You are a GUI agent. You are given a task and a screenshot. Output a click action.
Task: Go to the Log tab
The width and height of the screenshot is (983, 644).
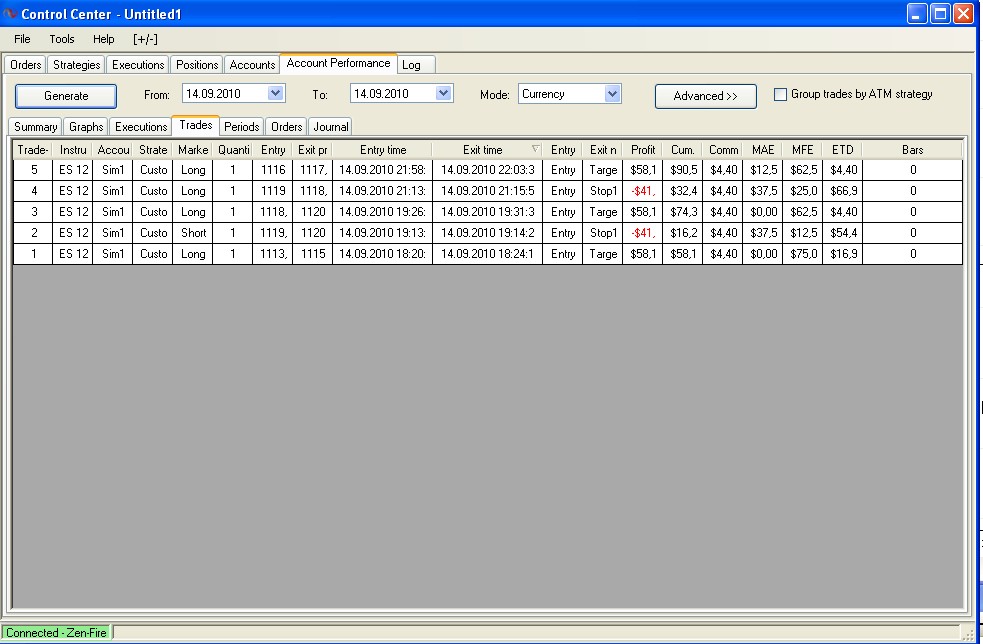pyautogui.click(x=411, y=65)
